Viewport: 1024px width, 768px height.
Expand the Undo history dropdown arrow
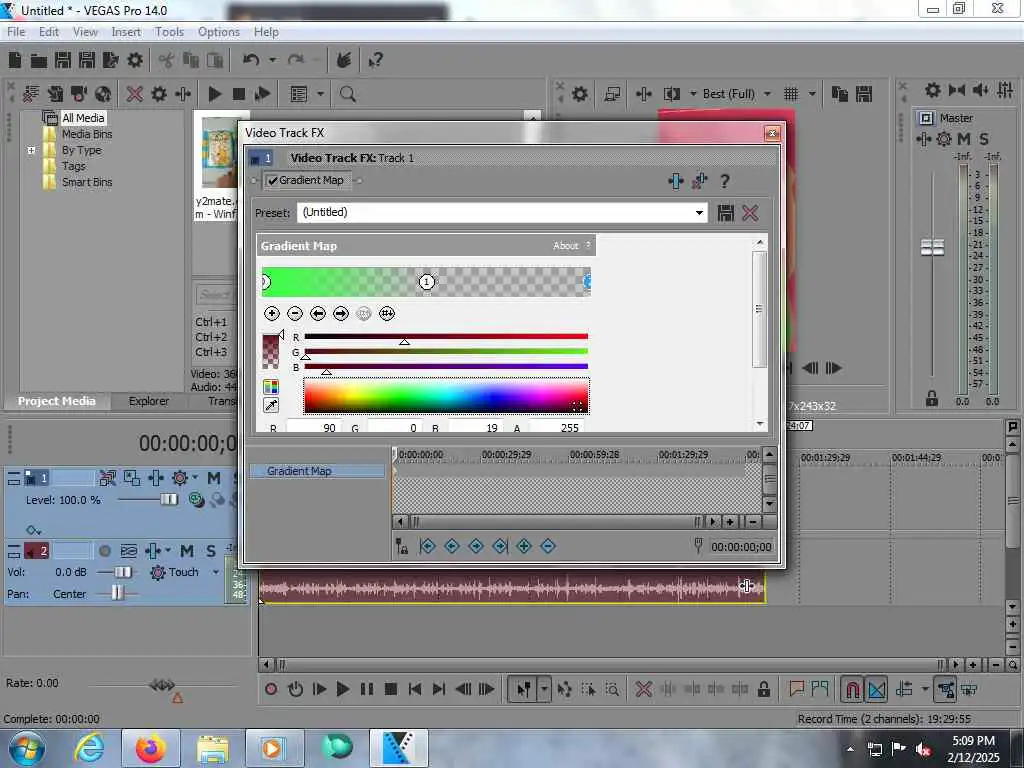coord(272,60)
